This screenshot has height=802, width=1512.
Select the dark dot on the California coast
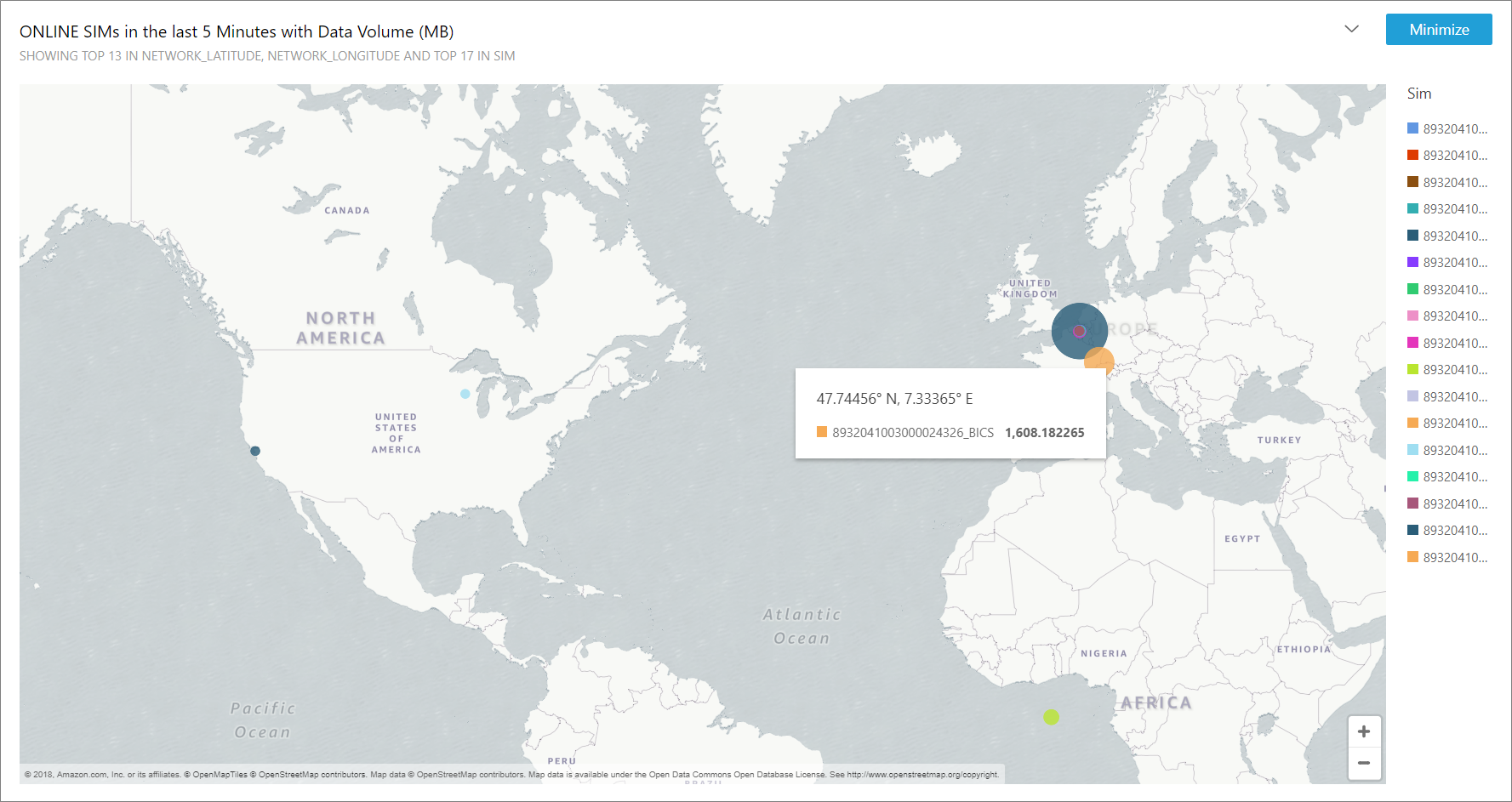click(x=255, y=451)
